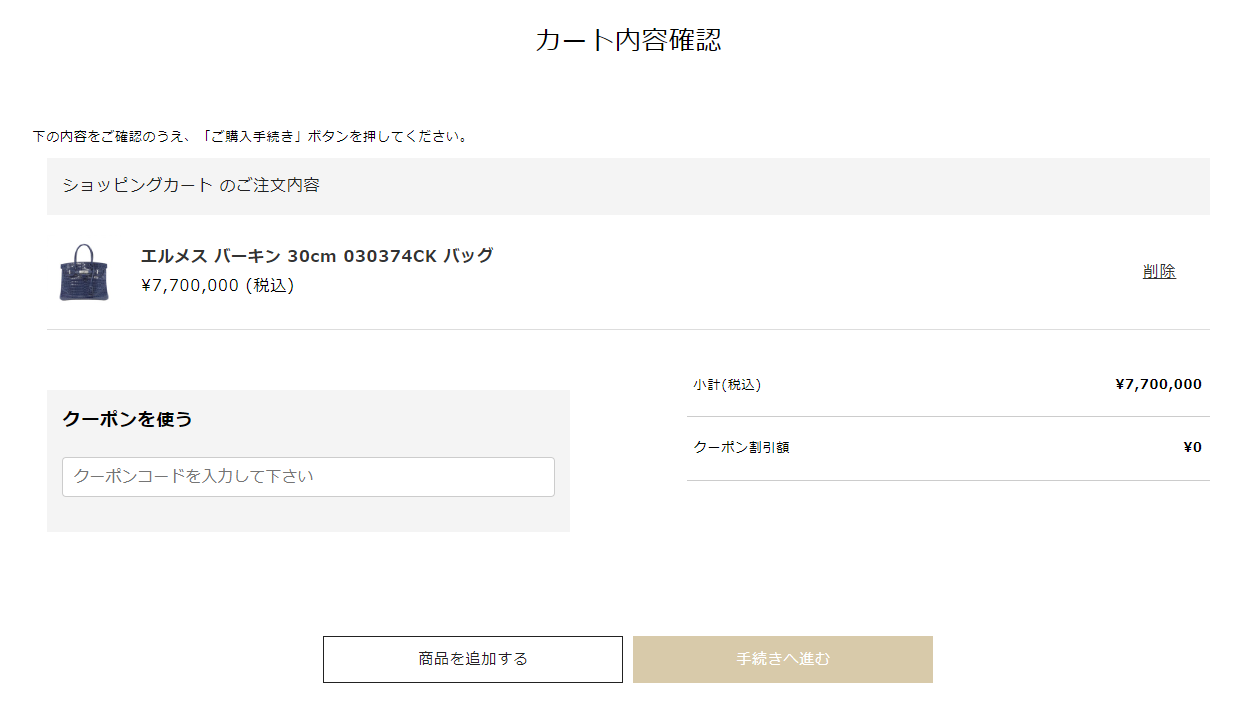Click the instruction sentence above the cart
Viewport: 1253px width, 707px height.
[x=250, y=136]
